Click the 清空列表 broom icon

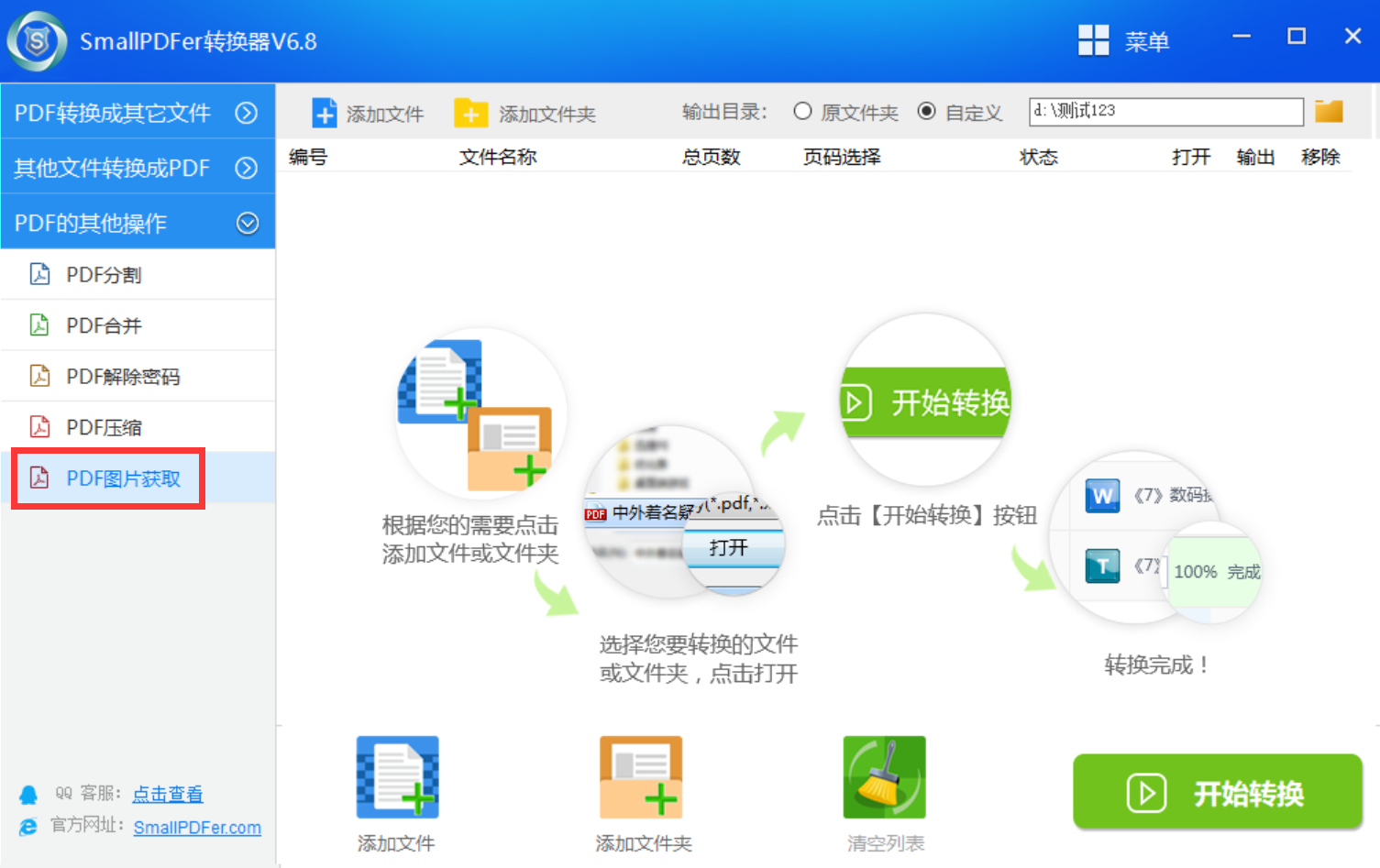(885, 777)
